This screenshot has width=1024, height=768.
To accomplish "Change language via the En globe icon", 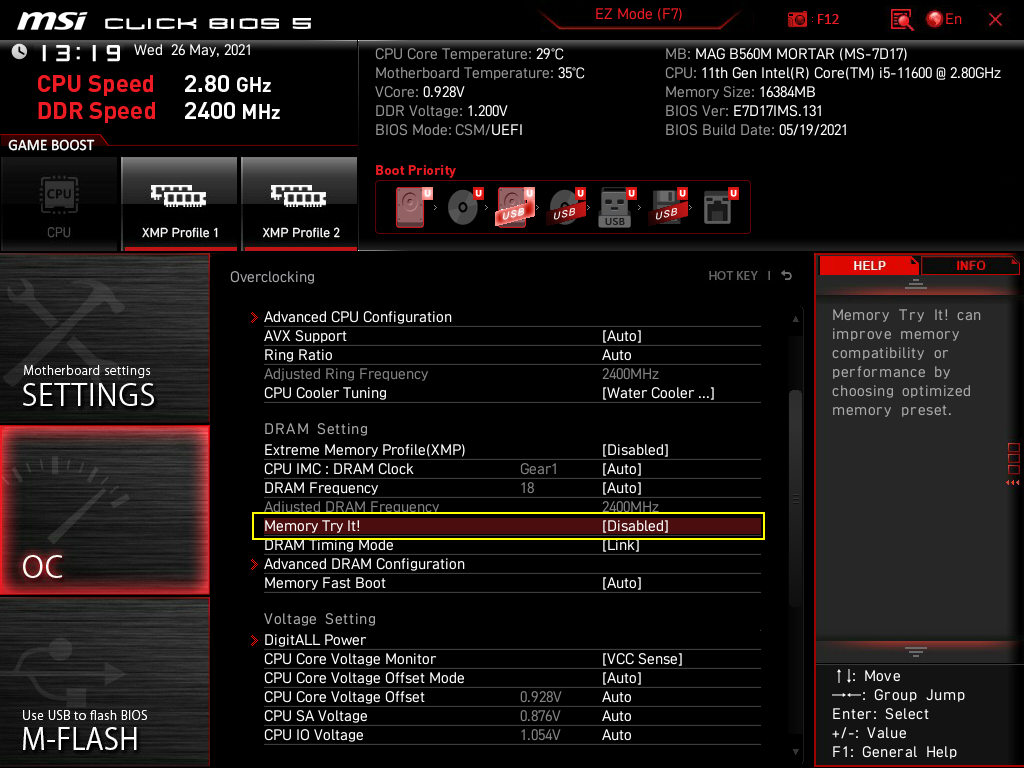I will pos(944,19).
